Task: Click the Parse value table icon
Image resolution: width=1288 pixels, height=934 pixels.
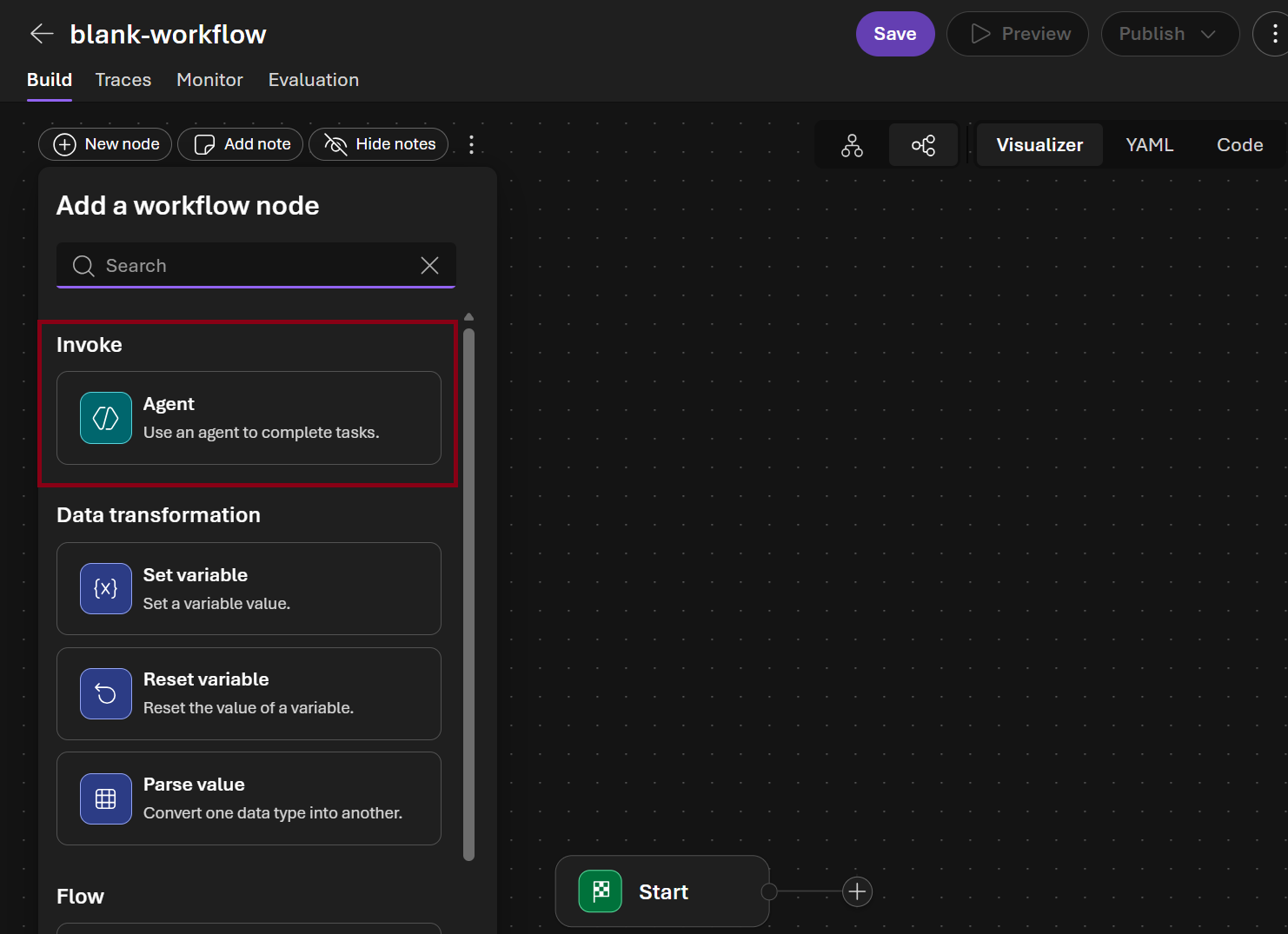Action: [x=106, y=798]
